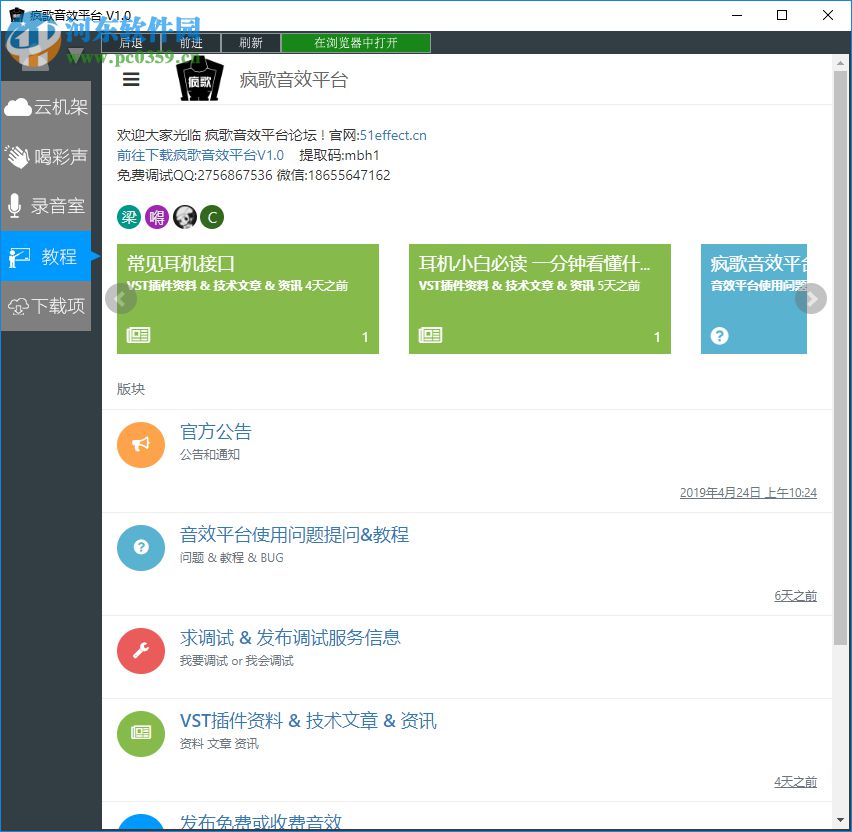
Task: Open the hamburger menu
Action: point(131,79)
